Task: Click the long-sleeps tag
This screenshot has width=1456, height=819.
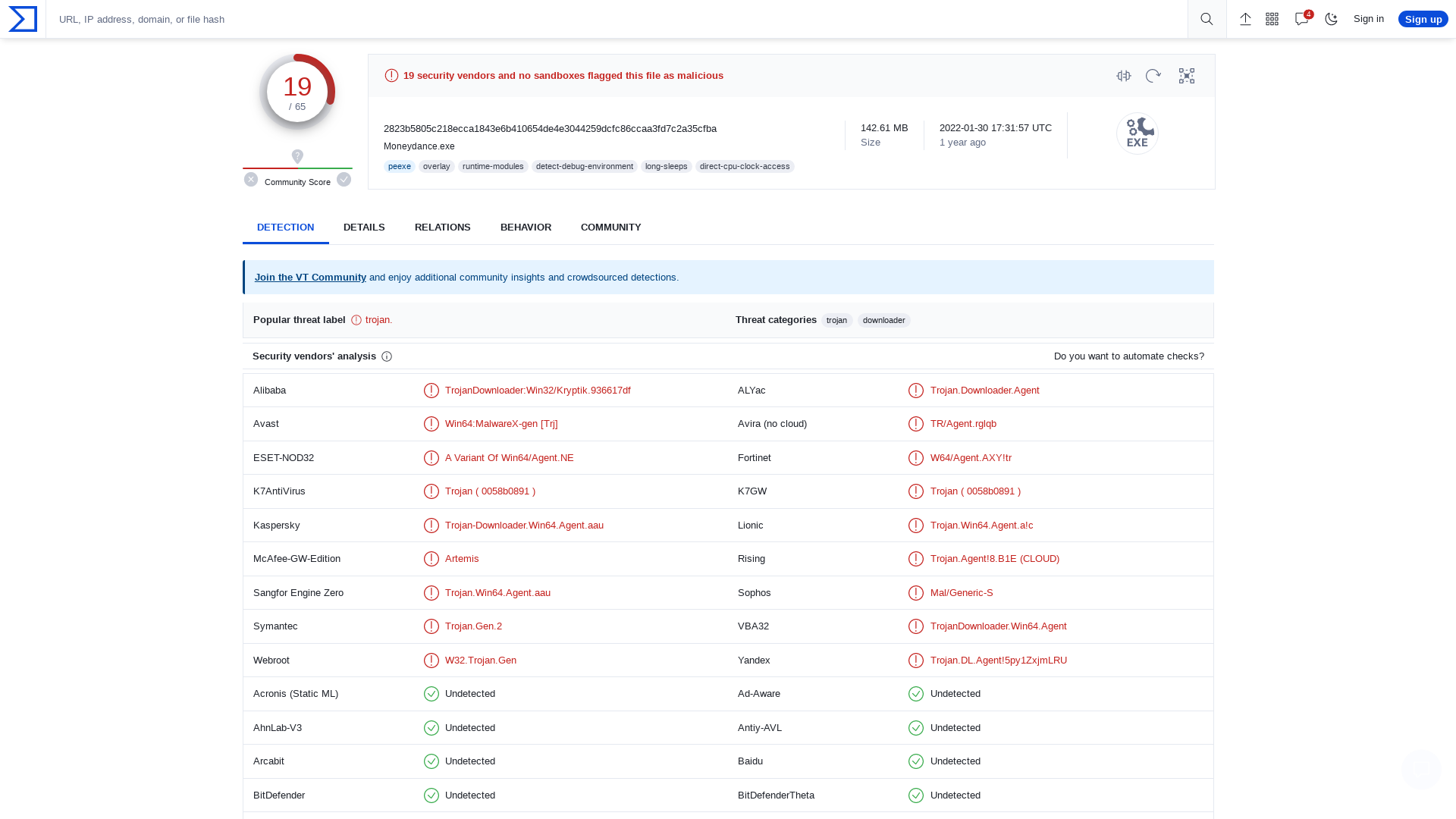Action: (667, 167)
